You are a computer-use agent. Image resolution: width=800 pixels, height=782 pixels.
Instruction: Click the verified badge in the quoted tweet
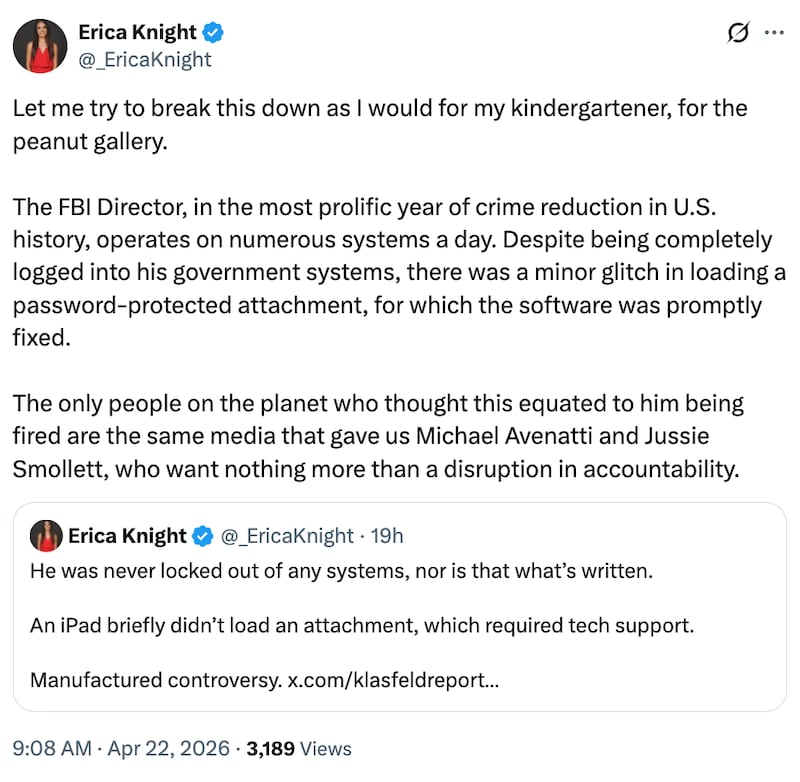pos(203,536)
